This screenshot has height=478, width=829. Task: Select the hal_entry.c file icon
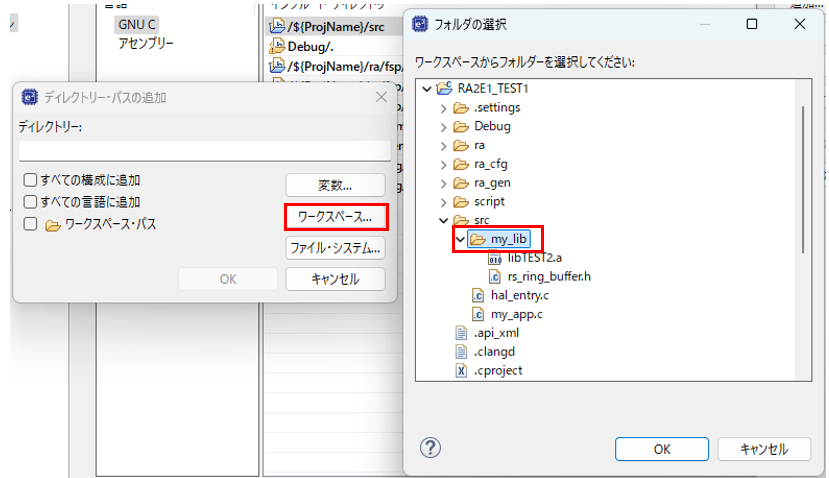[x=478, y=295]
